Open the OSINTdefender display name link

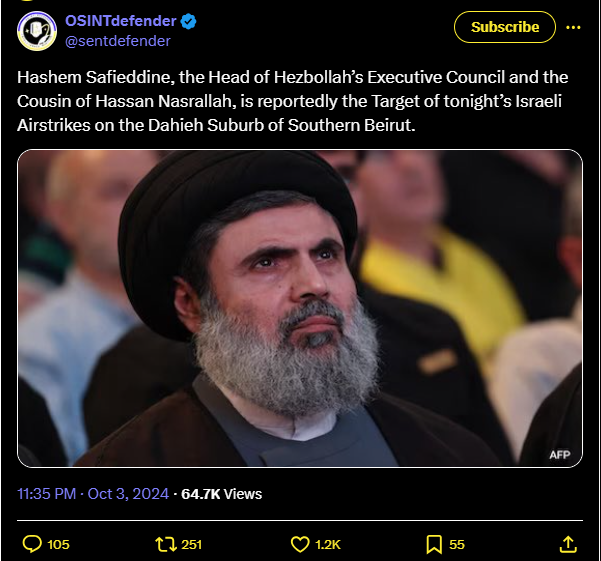pyautogui.click(x=120, y=21)
